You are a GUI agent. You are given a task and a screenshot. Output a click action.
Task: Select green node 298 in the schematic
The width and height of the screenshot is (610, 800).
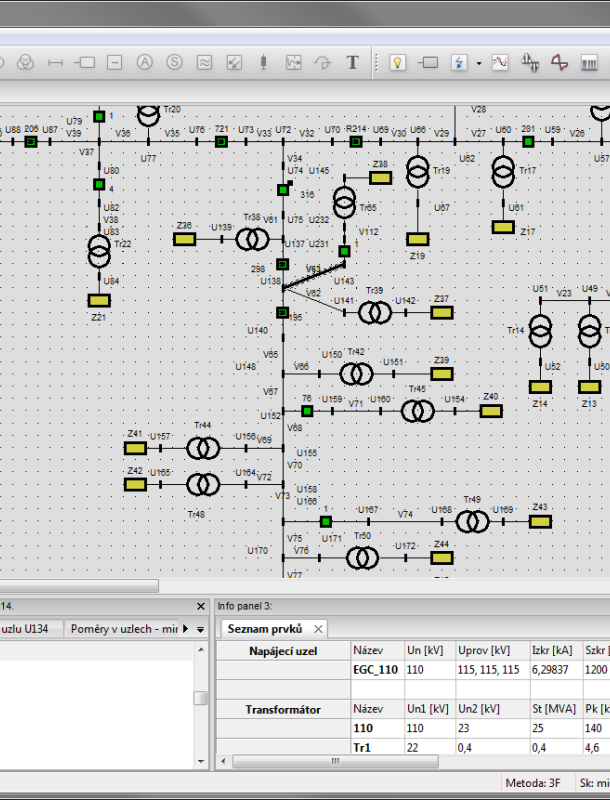tap(283, 264)
